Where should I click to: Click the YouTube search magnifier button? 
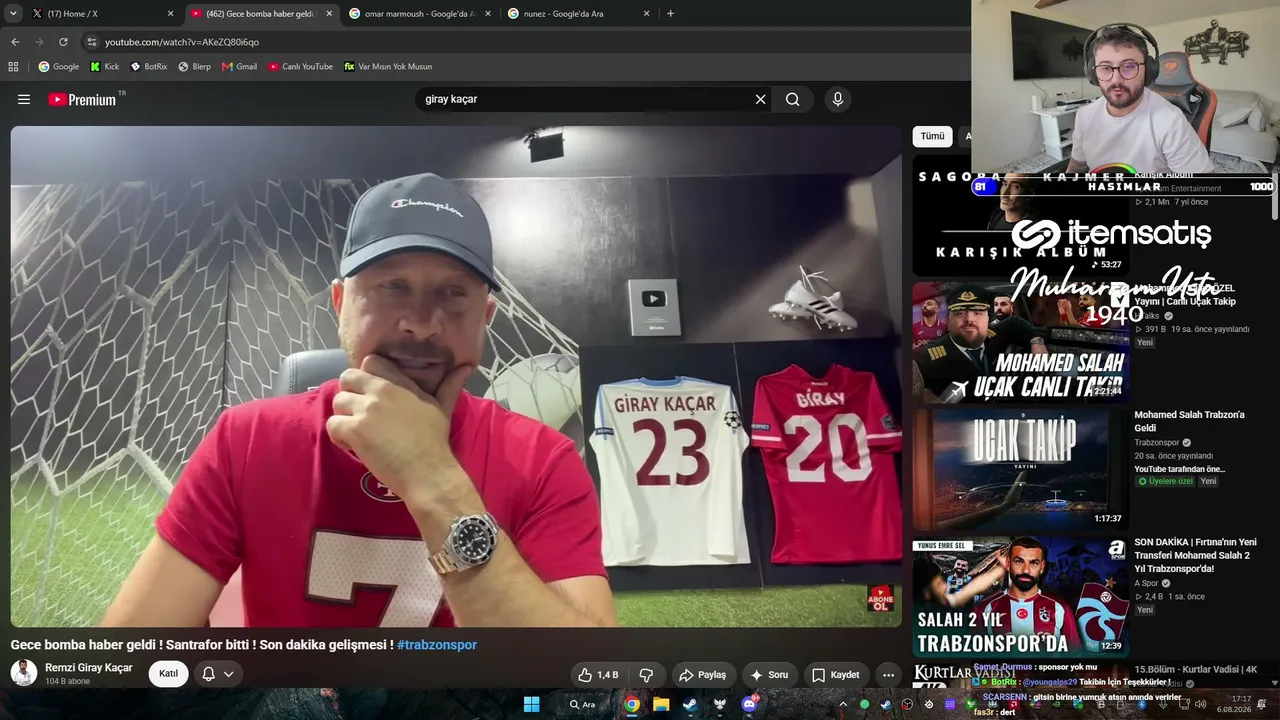click(x=792, y=99)
